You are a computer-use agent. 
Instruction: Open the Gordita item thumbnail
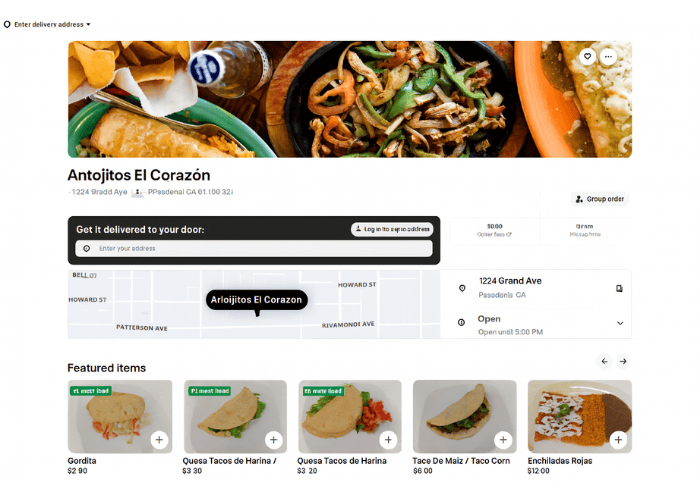pos(120,417)
